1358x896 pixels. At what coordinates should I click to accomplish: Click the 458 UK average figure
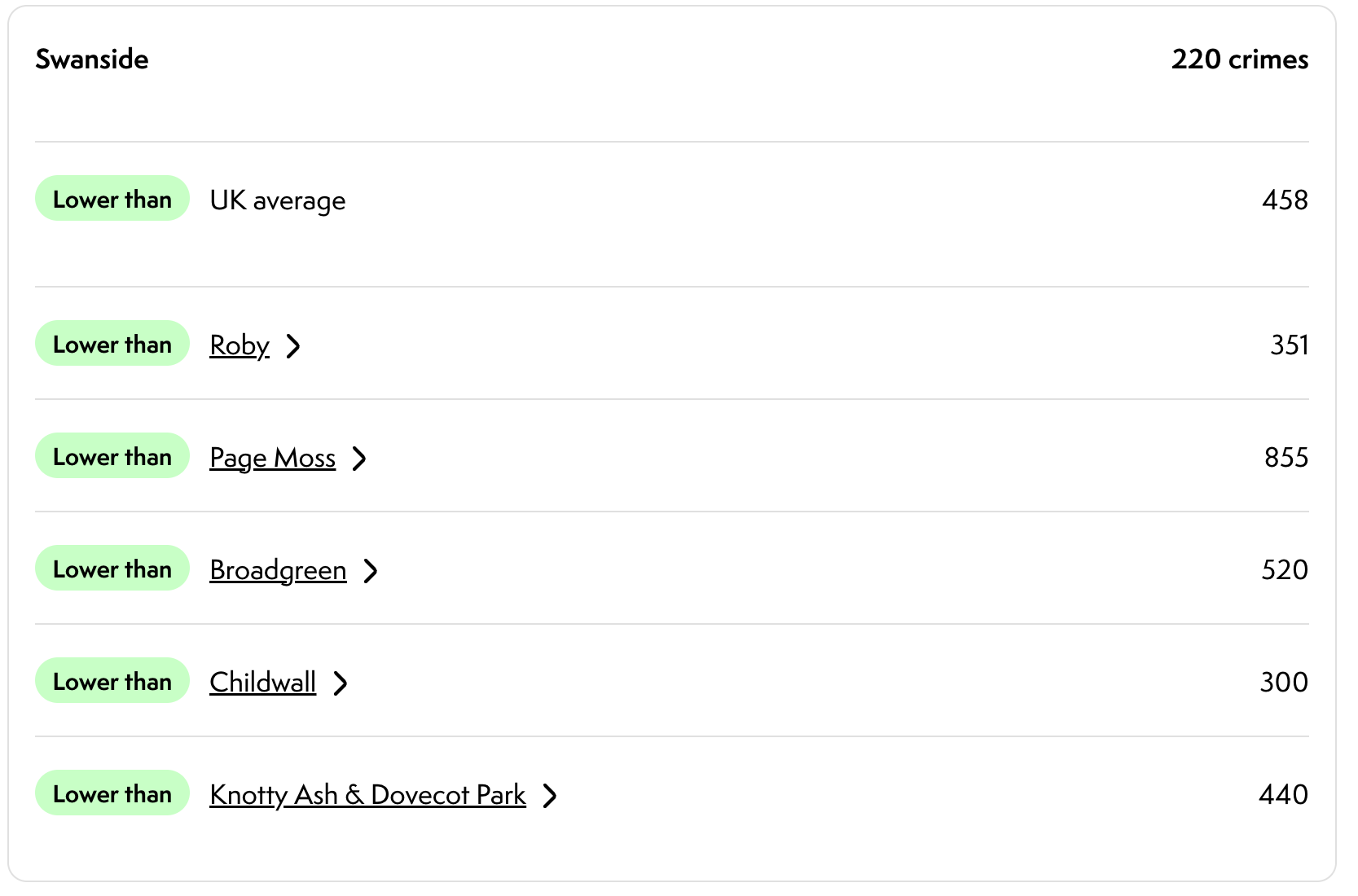[x=1285, y=200]
